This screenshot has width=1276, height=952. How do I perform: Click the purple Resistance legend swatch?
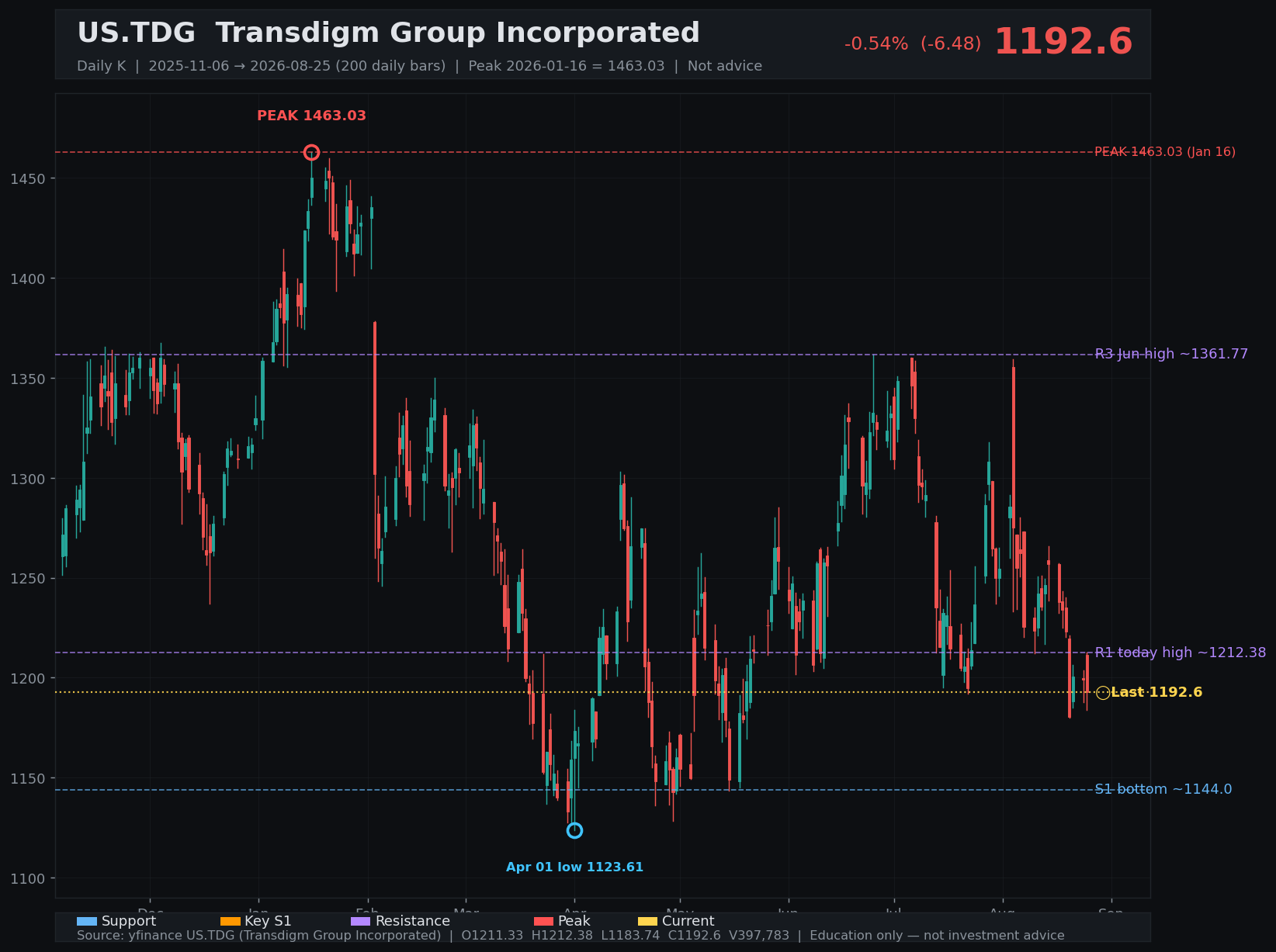pyautogui.click(x=361, y=921)
